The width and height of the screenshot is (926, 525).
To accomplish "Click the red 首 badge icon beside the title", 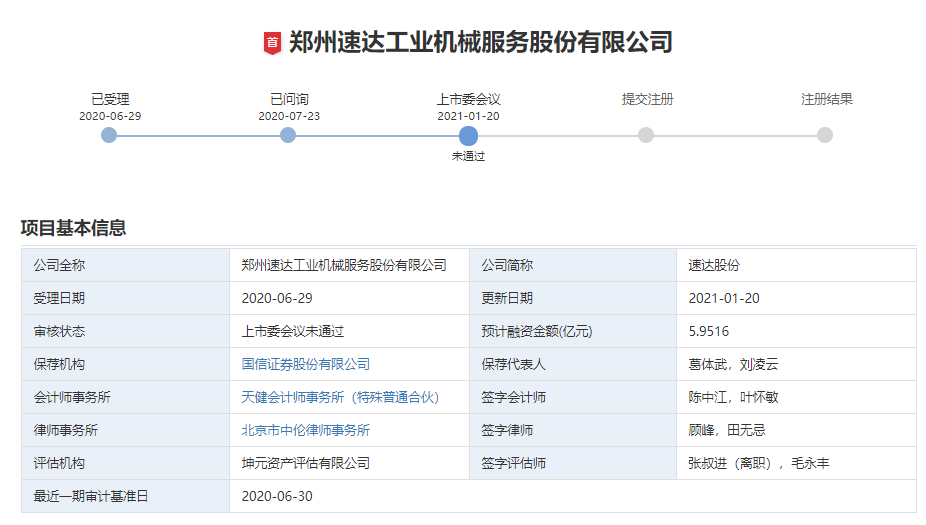I will (x=272, y=43).
